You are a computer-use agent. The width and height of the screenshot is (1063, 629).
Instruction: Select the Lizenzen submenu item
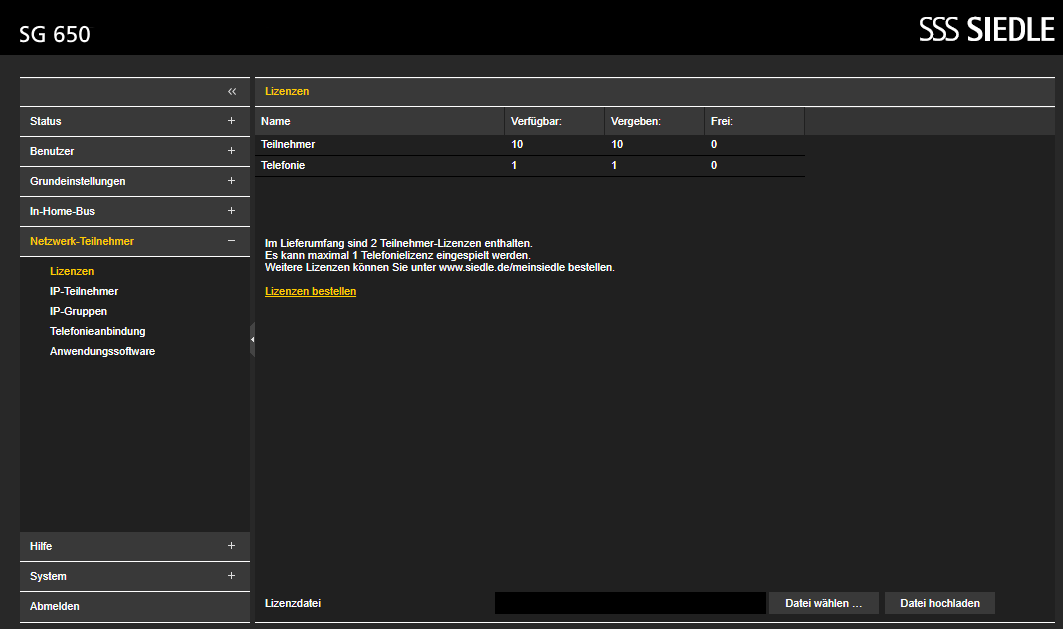point(72,271)
